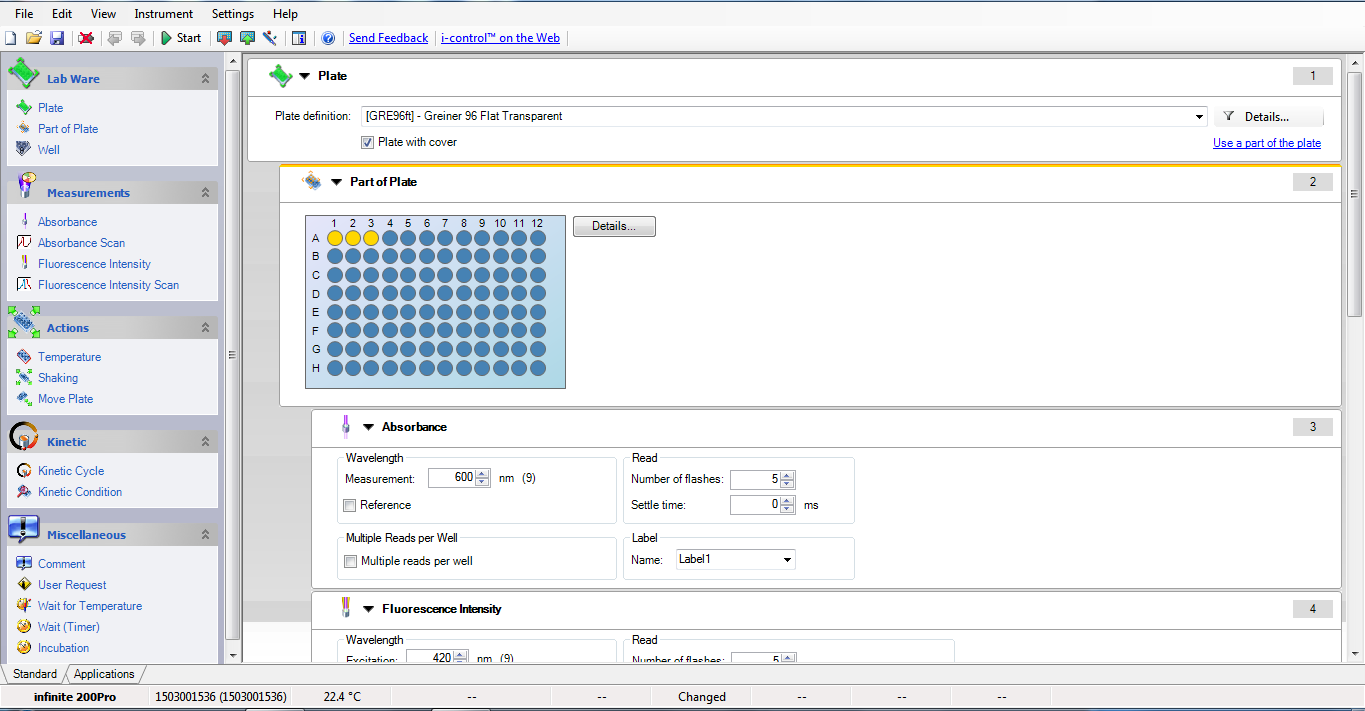Enable Multiple reads per well checkbox
This screenshot has height=711, width=1365.
(x=350, y=561)
